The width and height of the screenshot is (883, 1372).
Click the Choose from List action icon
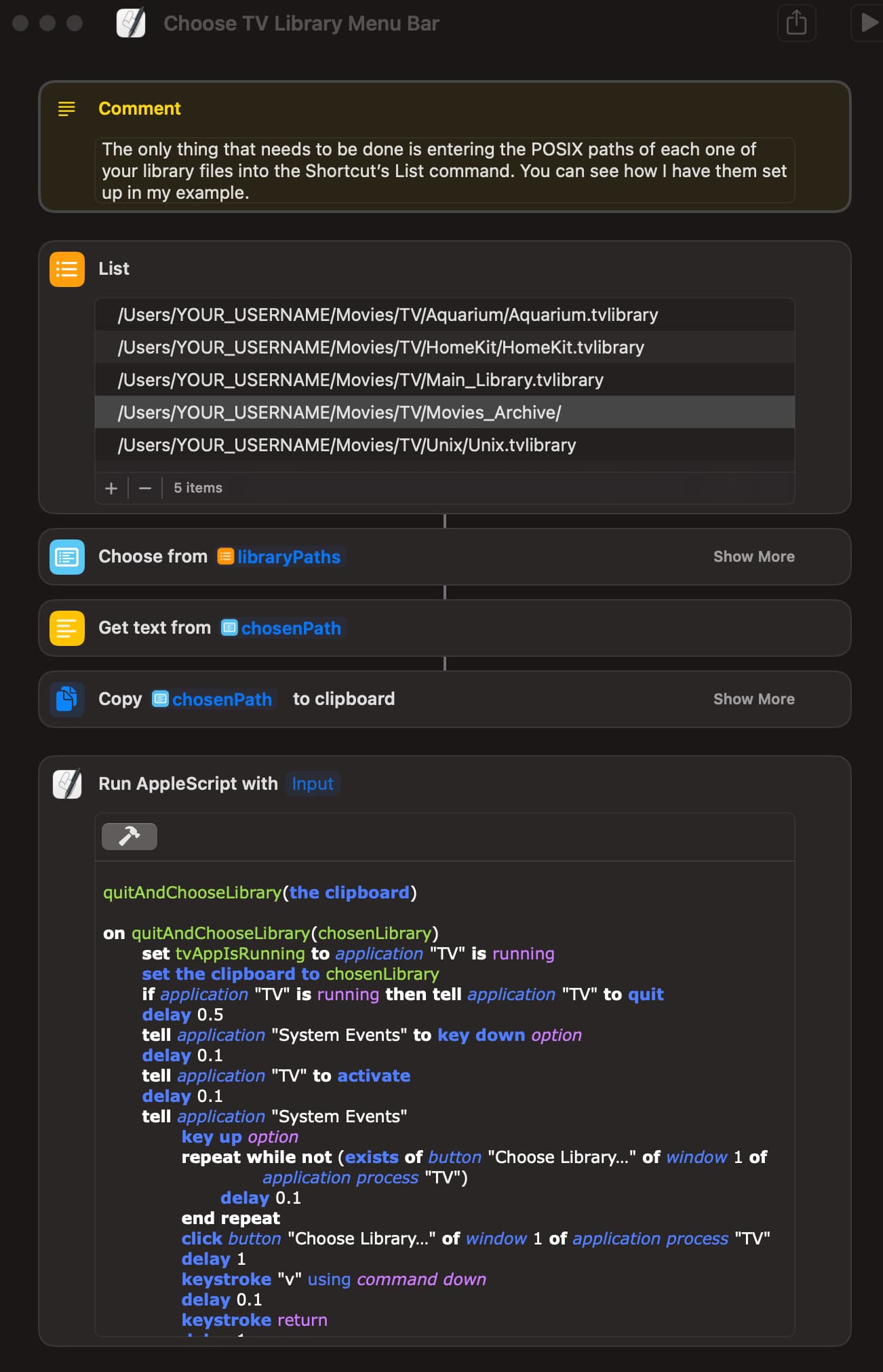67,557
